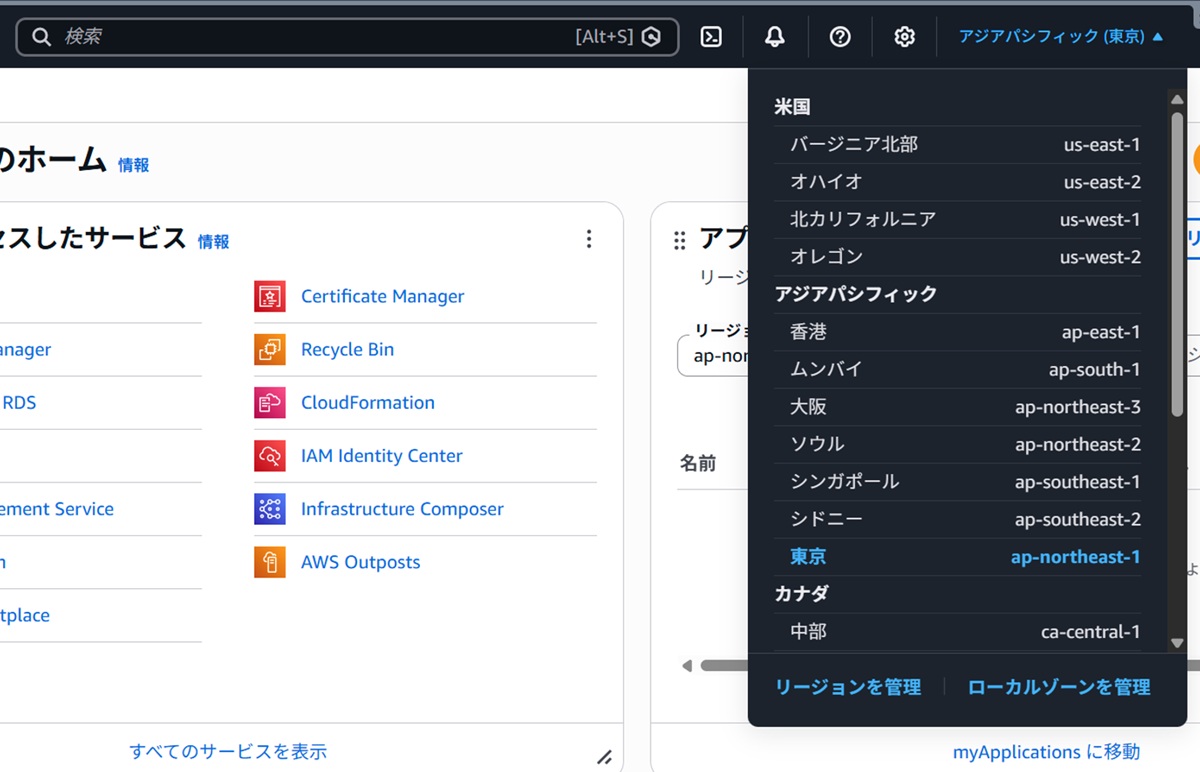Click the CloudFormation service icon
The width and height of the screenshot is (1200, 772).
270,403
